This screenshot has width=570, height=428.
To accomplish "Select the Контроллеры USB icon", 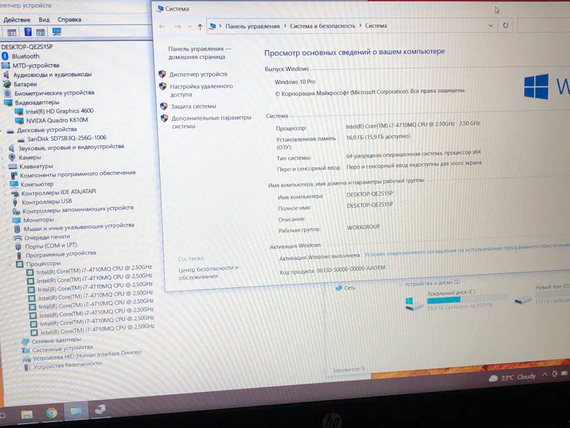I will (x=15, y=202).
